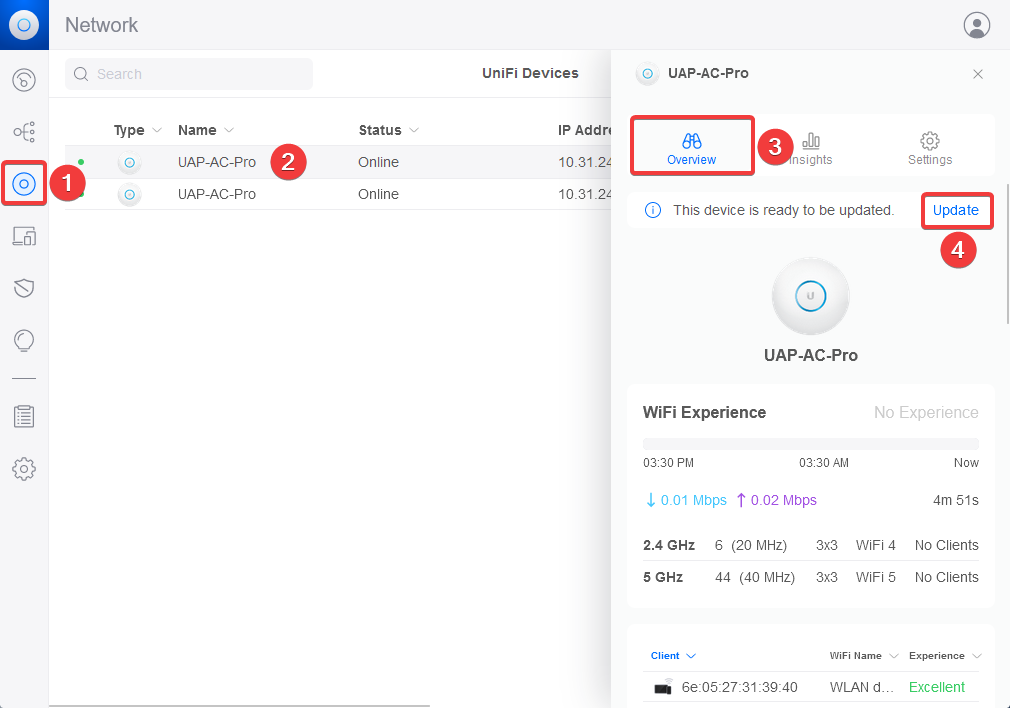Switch to the Settings tab in device panel
1010x708 pixels.
[929, 148]
